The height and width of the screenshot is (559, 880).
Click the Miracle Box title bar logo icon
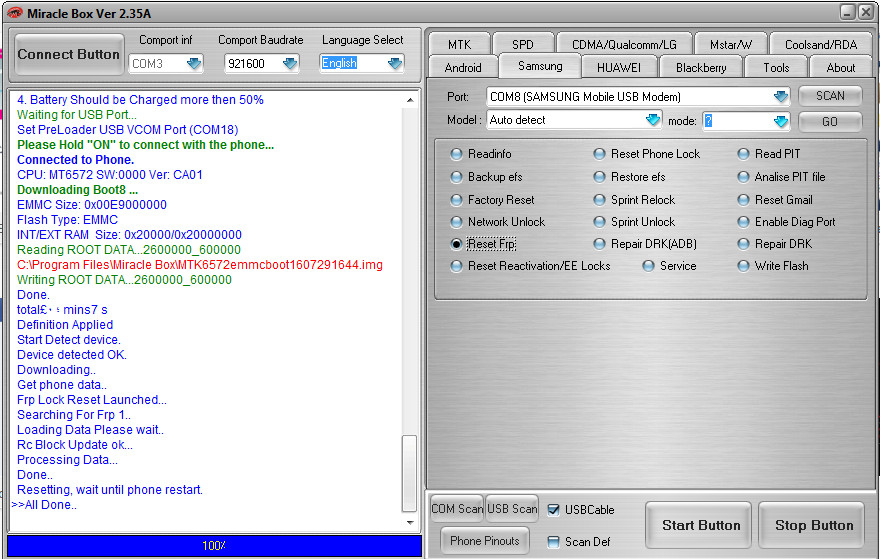click(x=14, y=12)
